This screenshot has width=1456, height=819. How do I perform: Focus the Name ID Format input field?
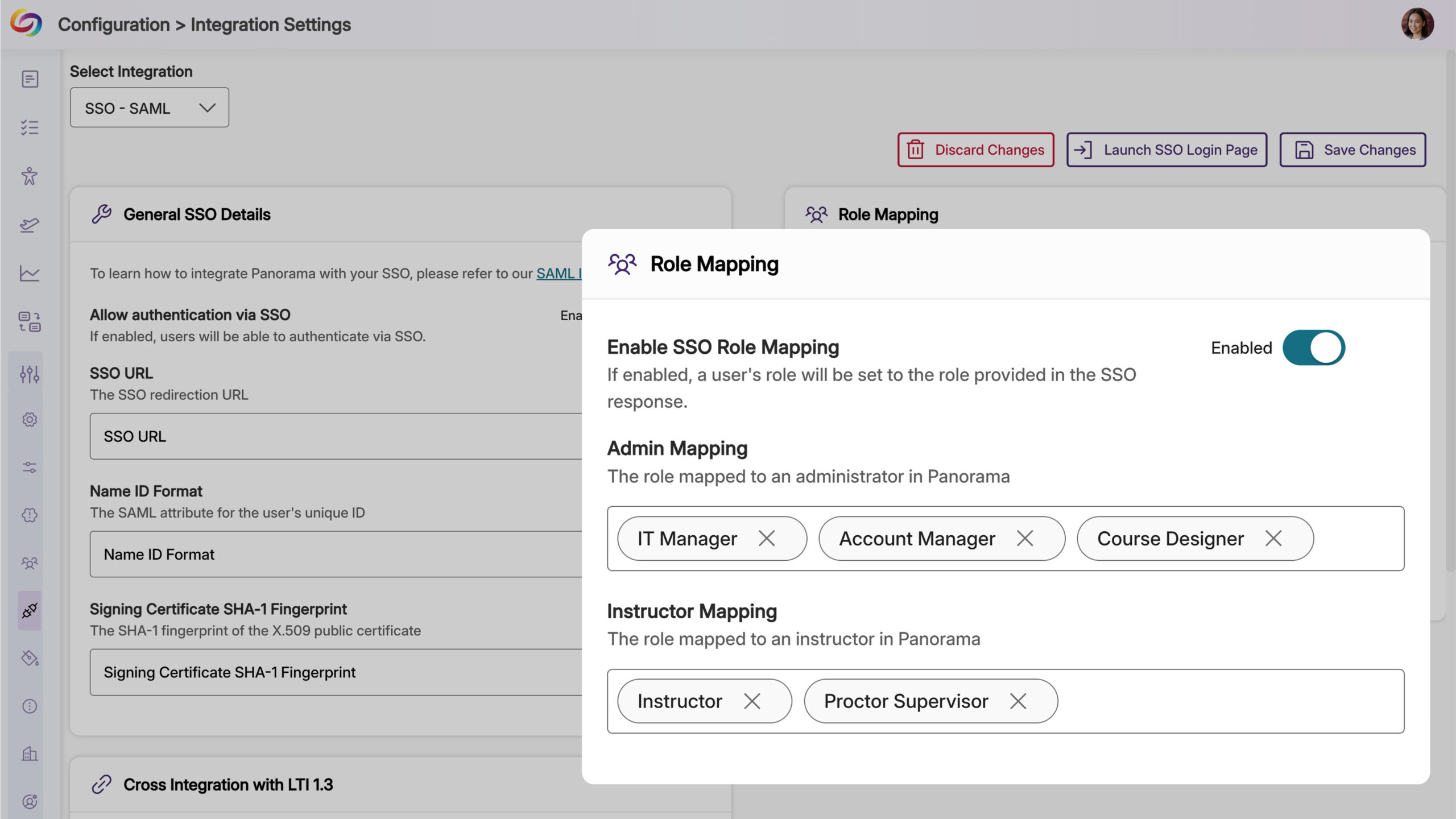point(336,554)
